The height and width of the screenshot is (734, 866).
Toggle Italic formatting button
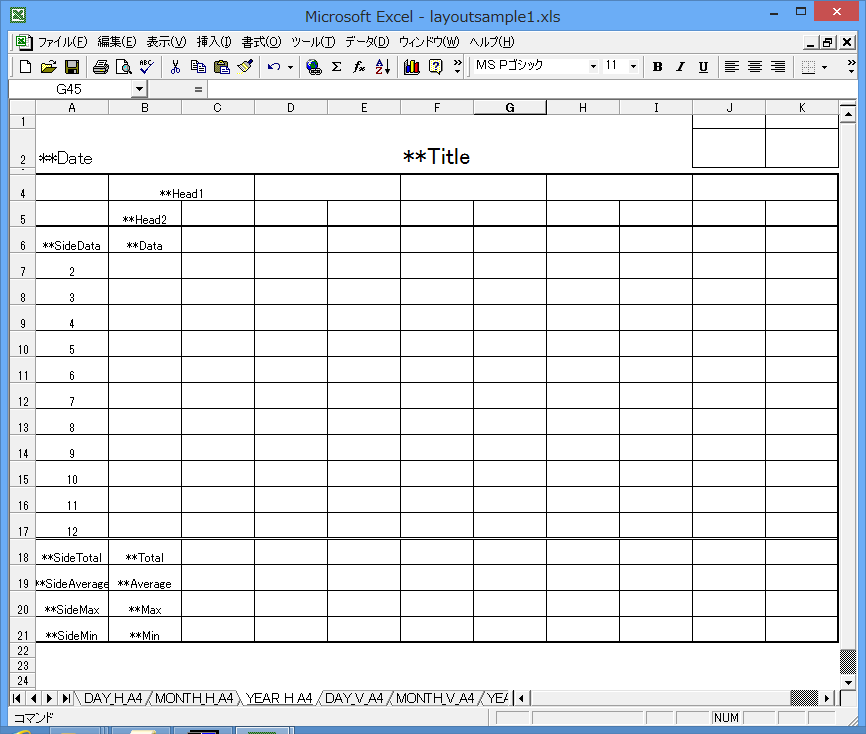coord(680,67)
